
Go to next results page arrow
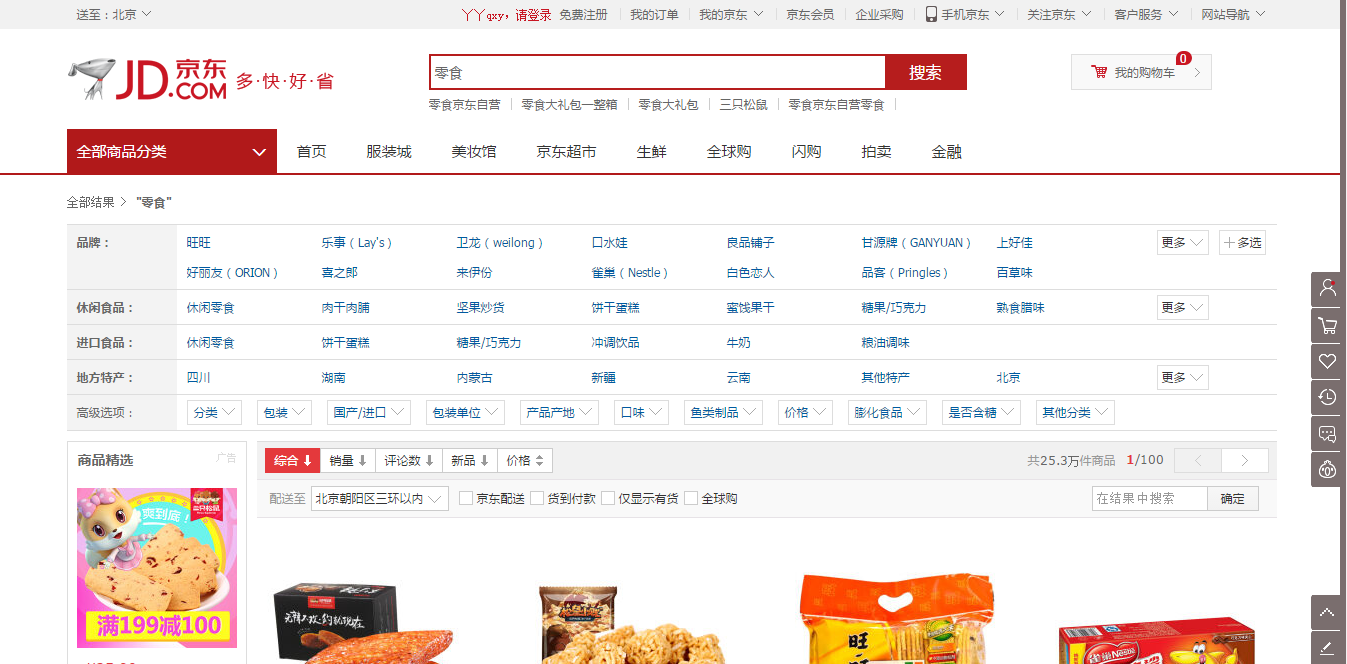(x=1245, y=461)
